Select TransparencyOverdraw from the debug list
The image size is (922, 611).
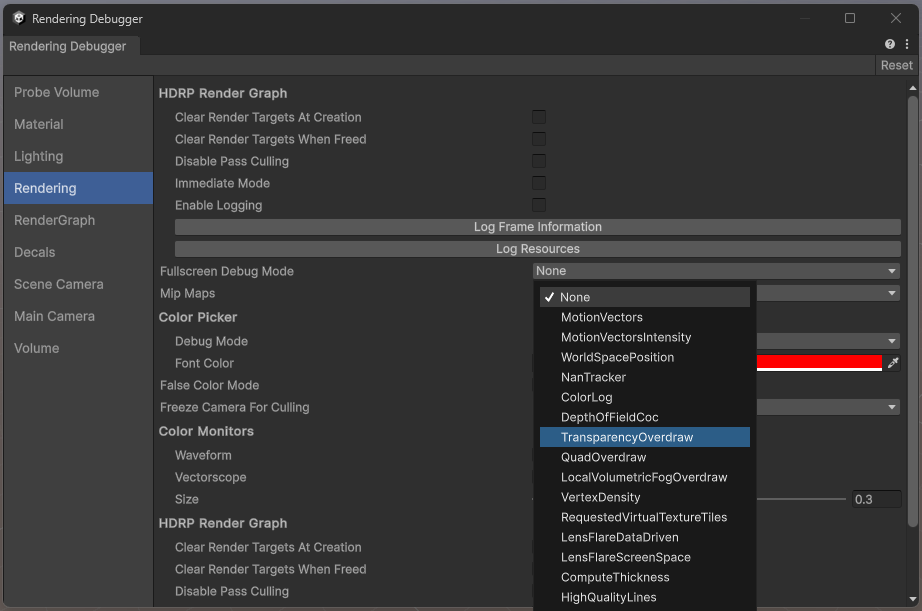(x=644, y=437)
